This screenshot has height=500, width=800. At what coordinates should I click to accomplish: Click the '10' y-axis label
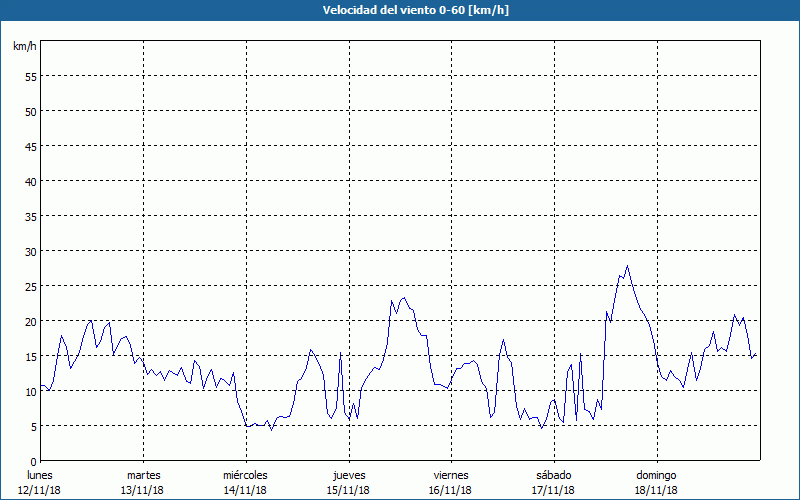coord(31,391)
